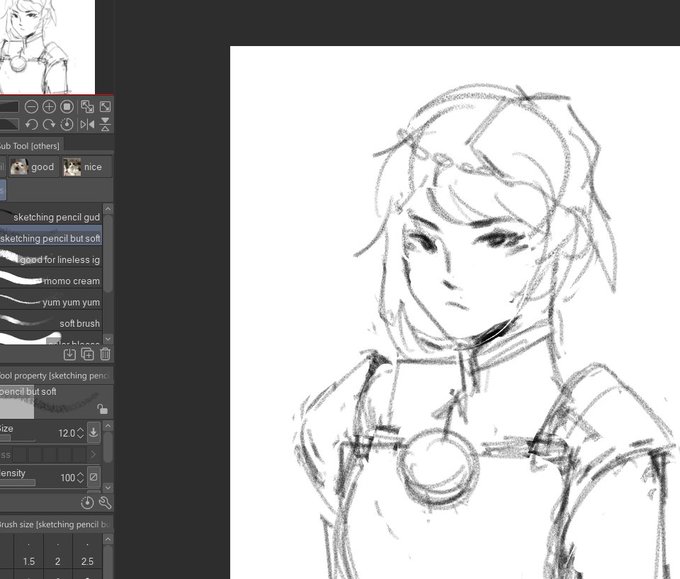
Task: Select 'sketching pencil but soft' brush
Action: pyautogui.click(x=51, y=237)
